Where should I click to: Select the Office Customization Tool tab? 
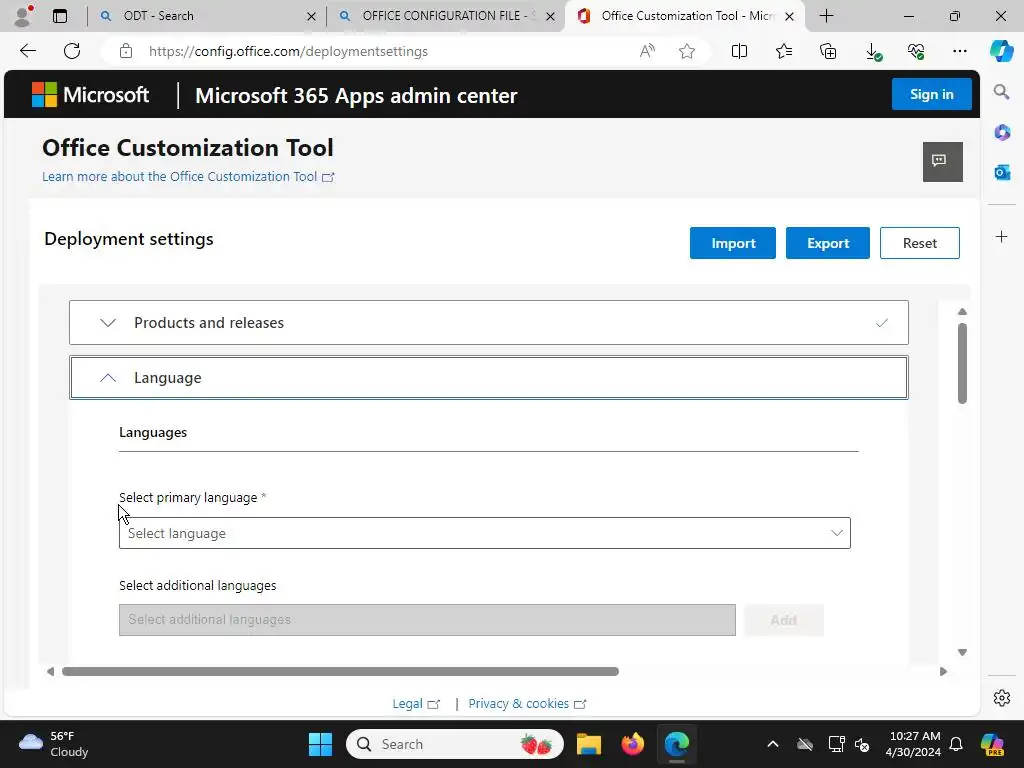point(679,16)
